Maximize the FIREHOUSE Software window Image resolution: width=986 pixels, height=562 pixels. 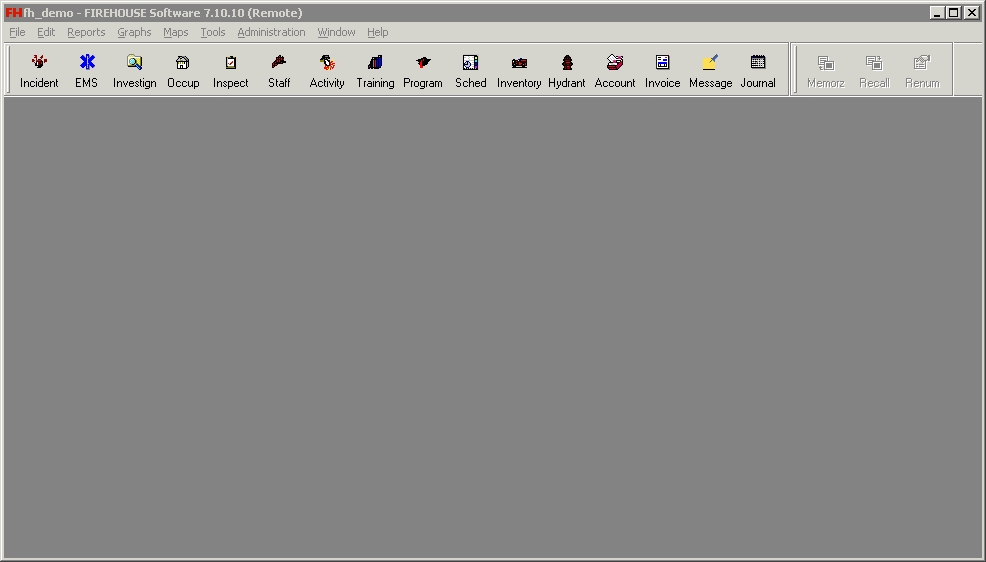pos(953,13)
